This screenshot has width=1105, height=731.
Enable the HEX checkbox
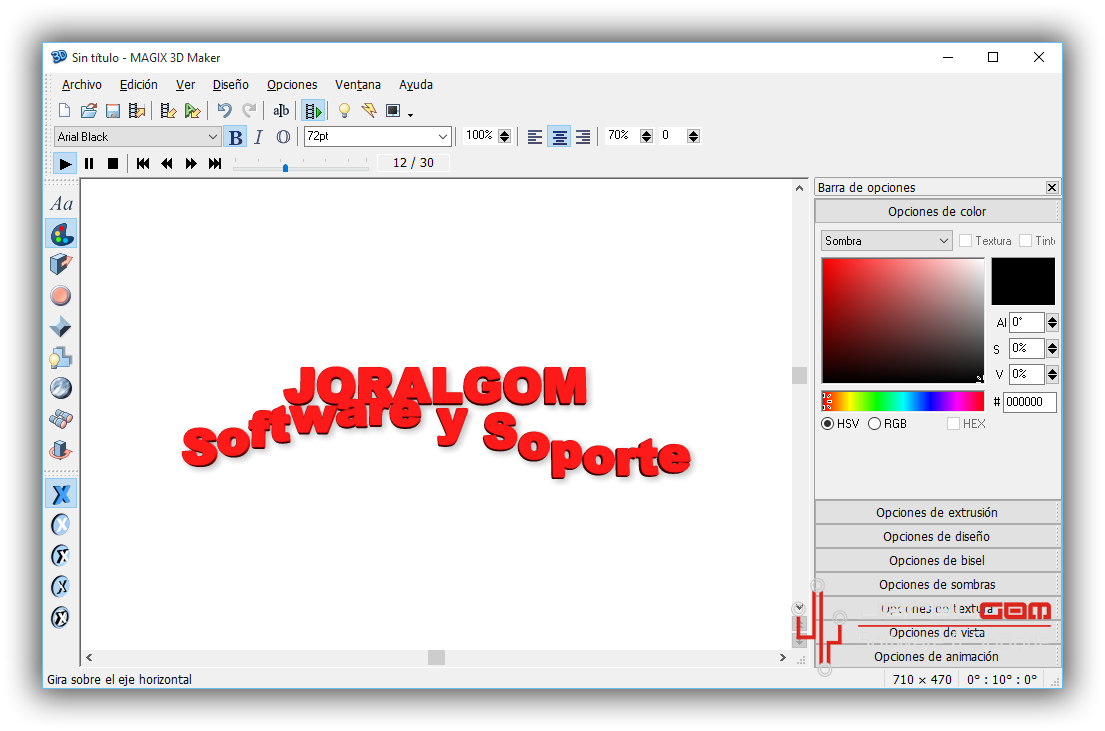953,424
